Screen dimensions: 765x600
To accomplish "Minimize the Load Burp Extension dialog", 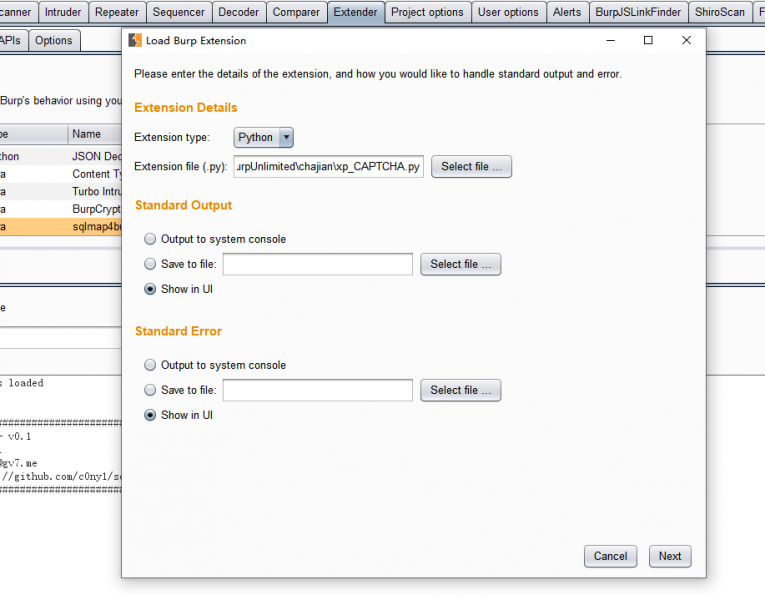I will tap(610, 41).
